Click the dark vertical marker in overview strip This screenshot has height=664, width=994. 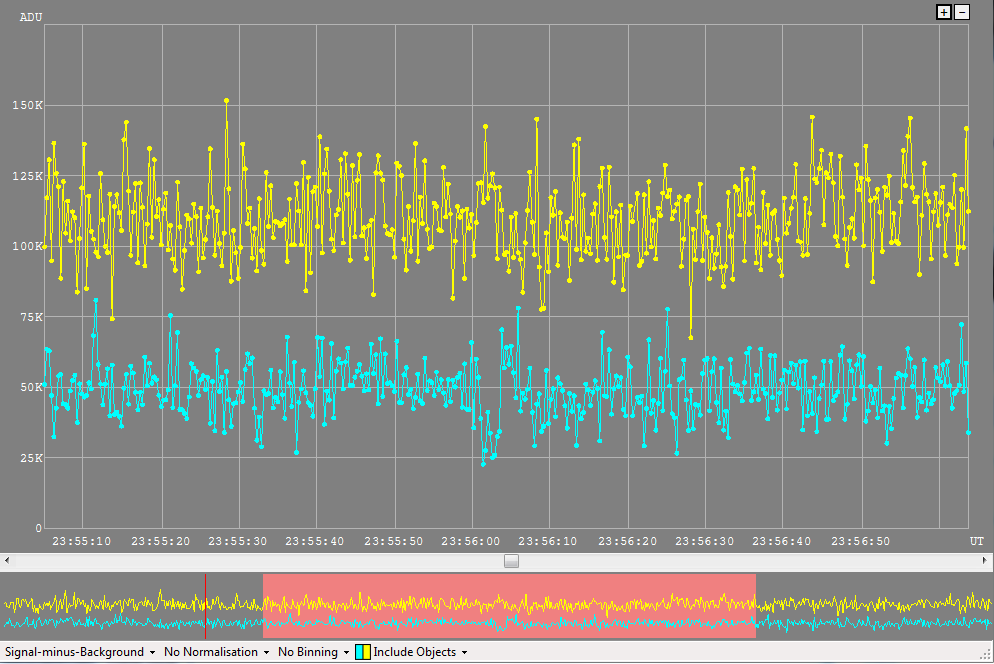pos(205,606)
